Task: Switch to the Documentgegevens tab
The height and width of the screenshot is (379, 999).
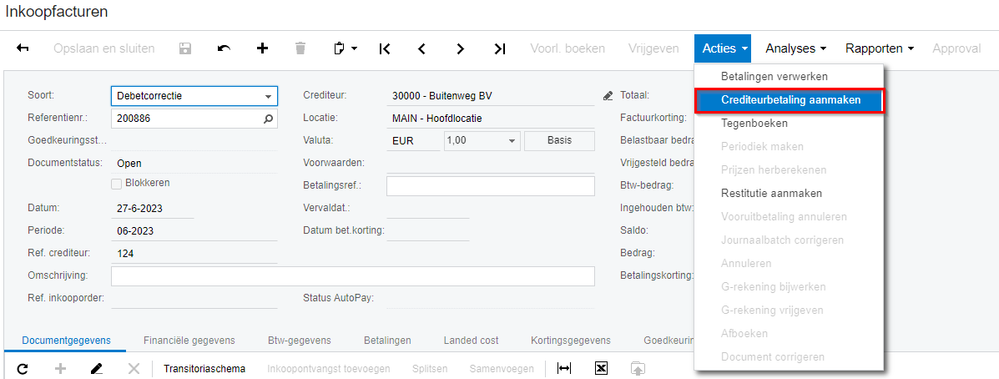Action: pos(66,340)
